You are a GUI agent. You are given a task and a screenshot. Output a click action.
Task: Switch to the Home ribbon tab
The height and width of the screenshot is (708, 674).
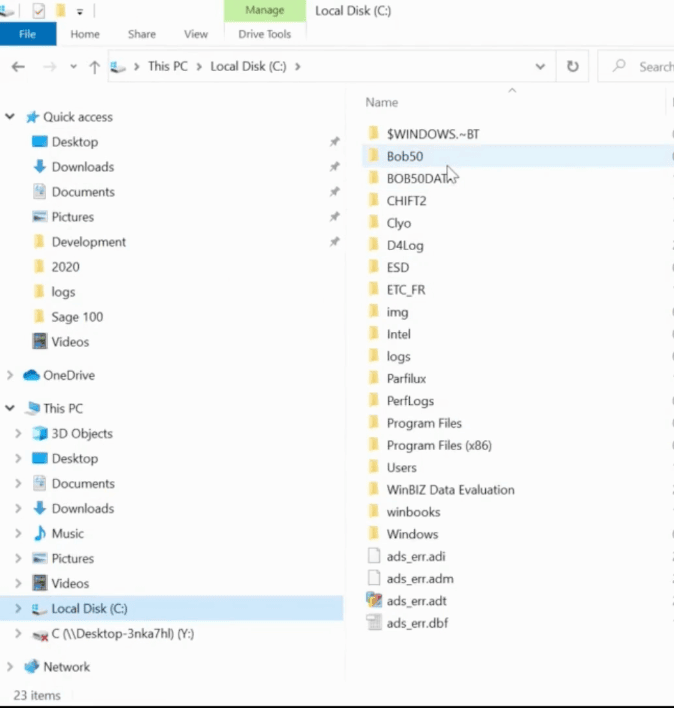pyautogui.click(x=85, y=34)
